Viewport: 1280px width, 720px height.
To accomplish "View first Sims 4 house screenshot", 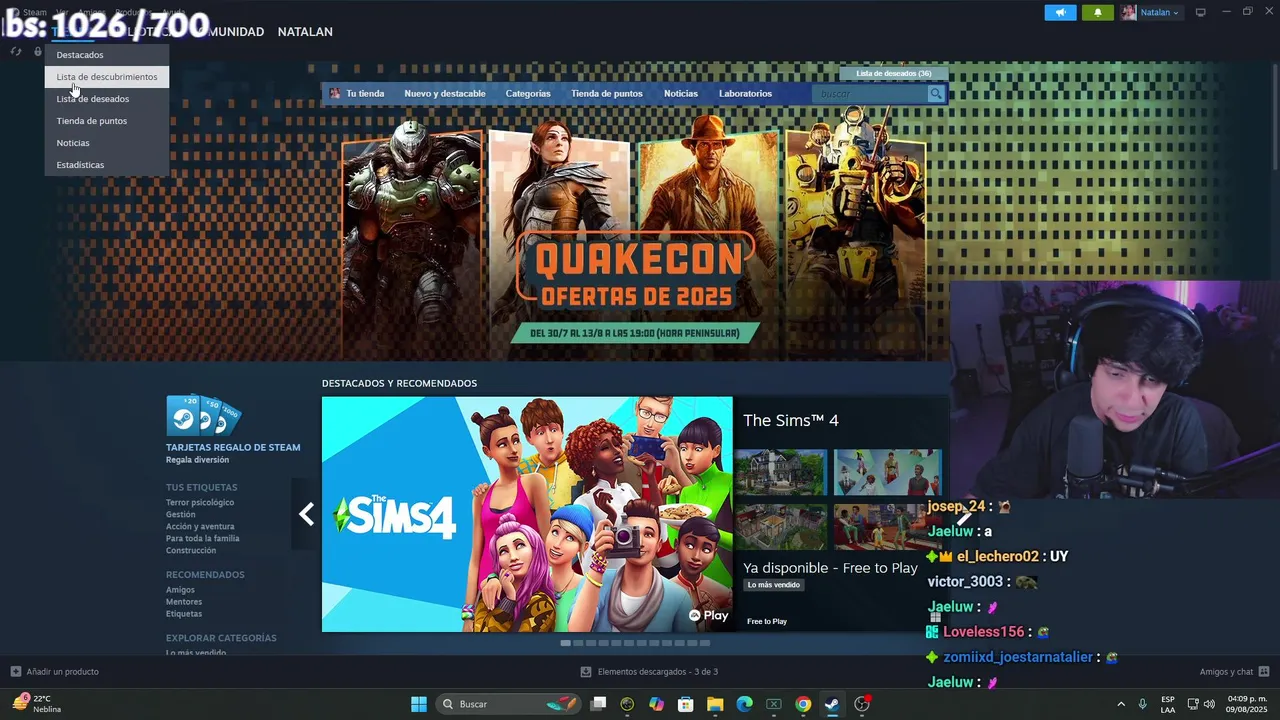I will tap(781, 472).
